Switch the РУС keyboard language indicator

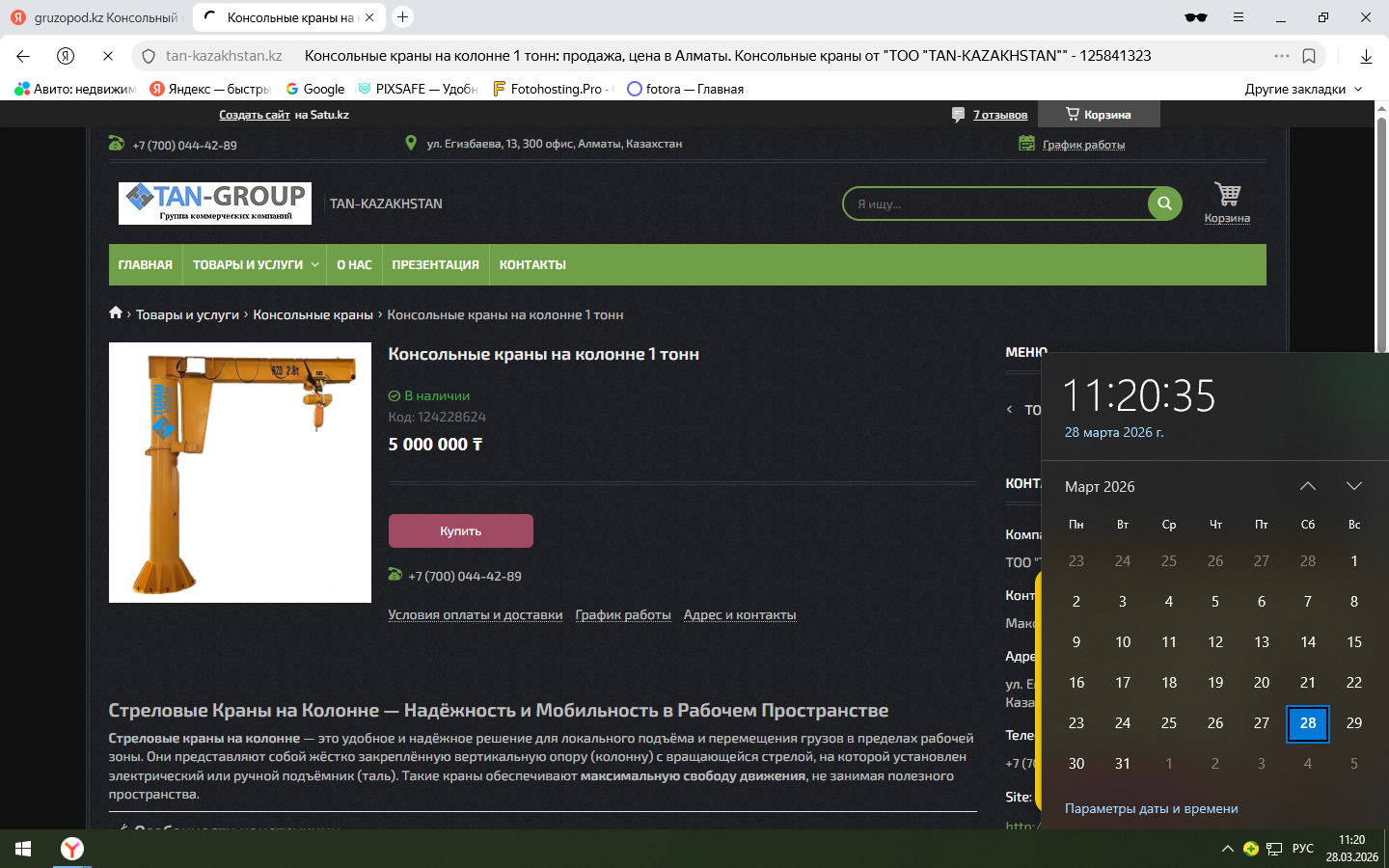(x=1303, y=849)
